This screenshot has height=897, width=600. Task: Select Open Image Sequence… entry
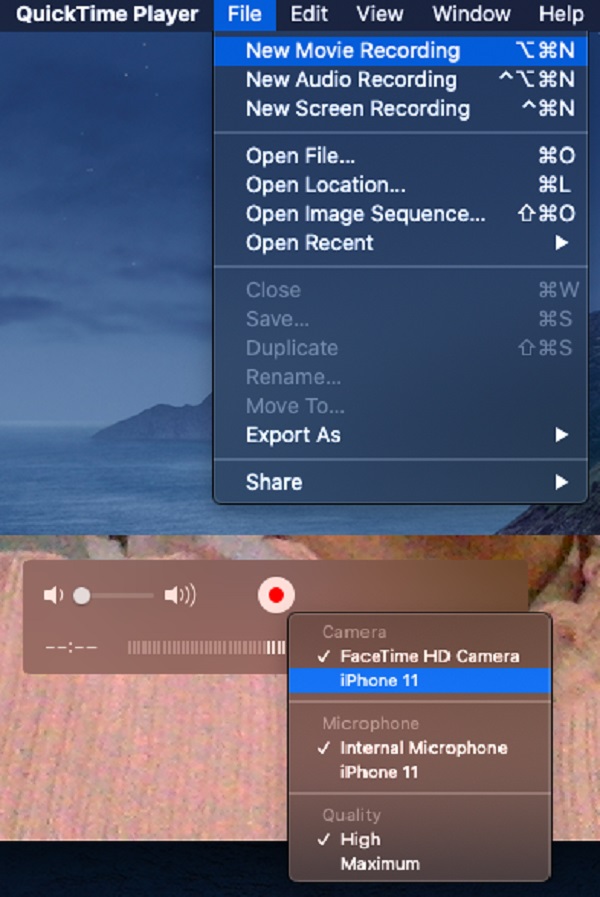400,214
